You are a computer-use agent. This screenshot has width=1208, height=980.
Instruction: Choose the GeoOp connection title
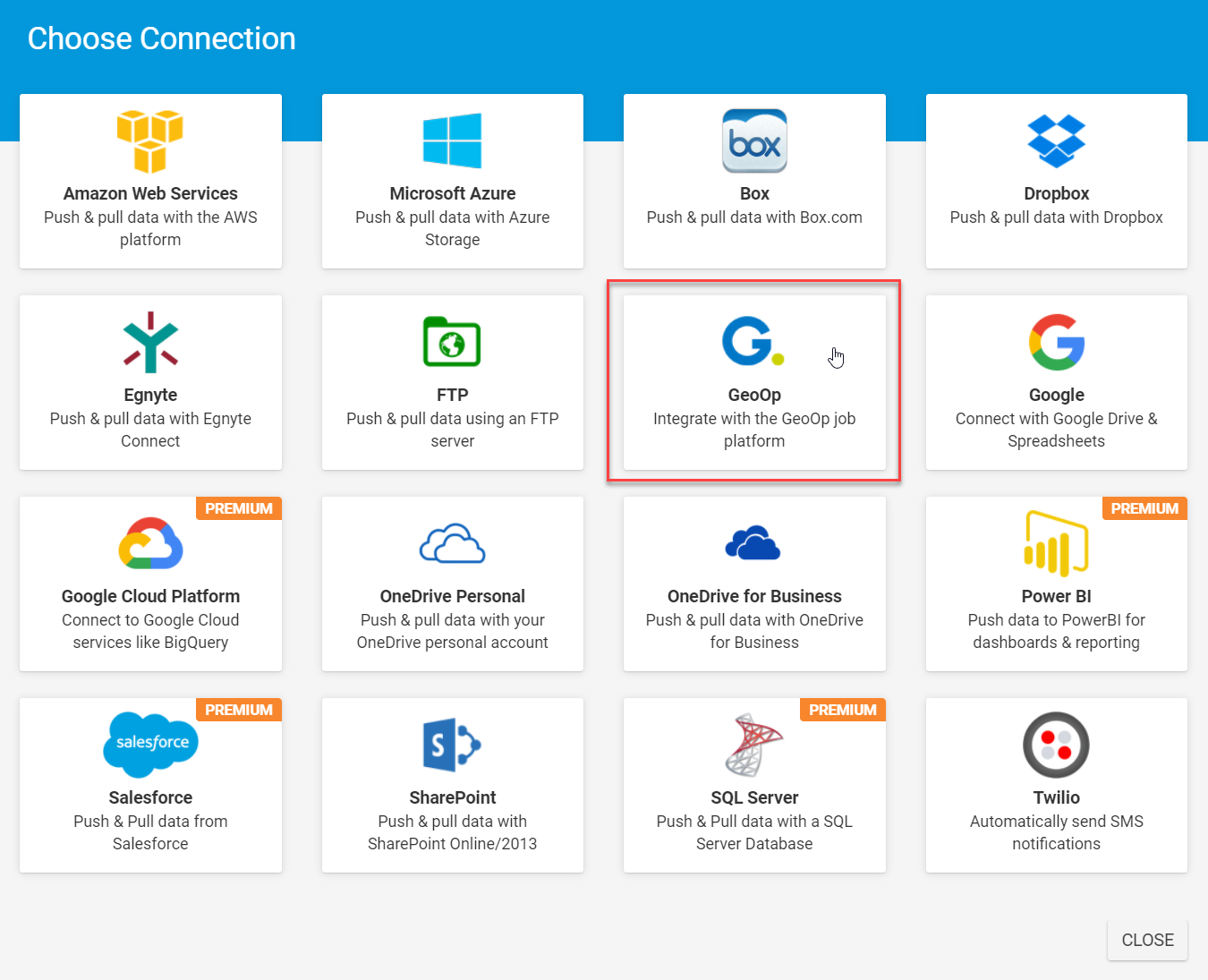coord(754,395)
